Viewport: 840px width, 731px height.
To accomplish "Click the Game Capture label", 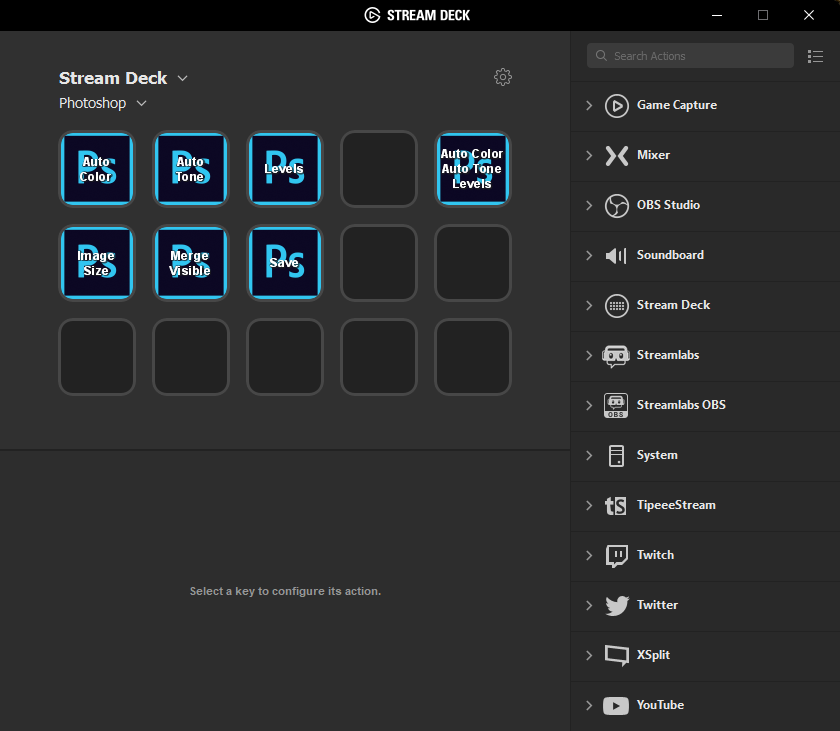I will pyautogui.click(x=677, y=105).
